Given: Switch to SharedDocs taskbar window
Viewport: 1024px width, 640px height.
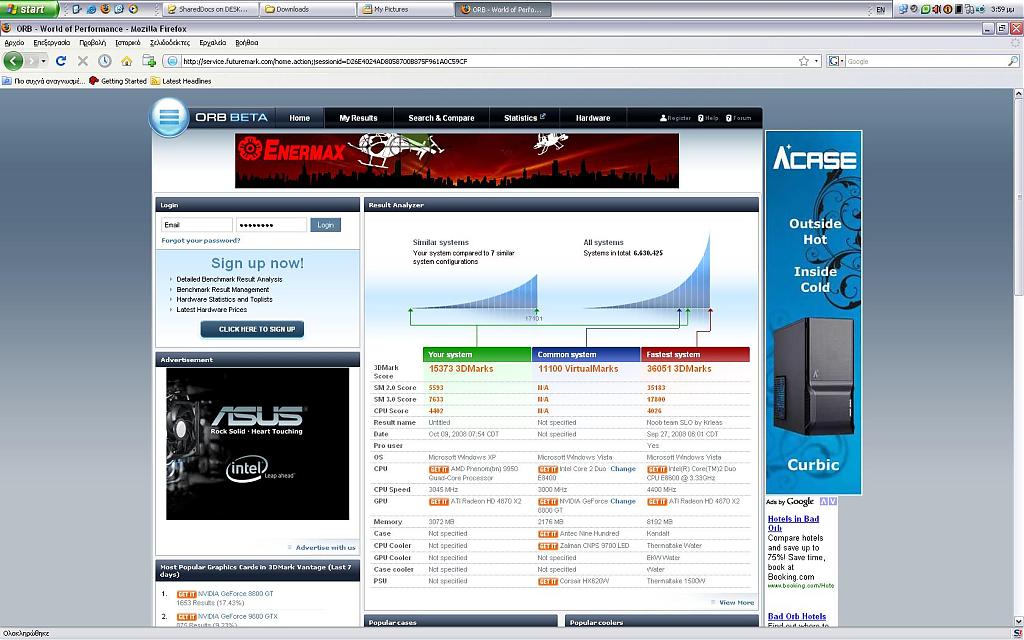Looking at the screenshot, I should coord(210,10).
